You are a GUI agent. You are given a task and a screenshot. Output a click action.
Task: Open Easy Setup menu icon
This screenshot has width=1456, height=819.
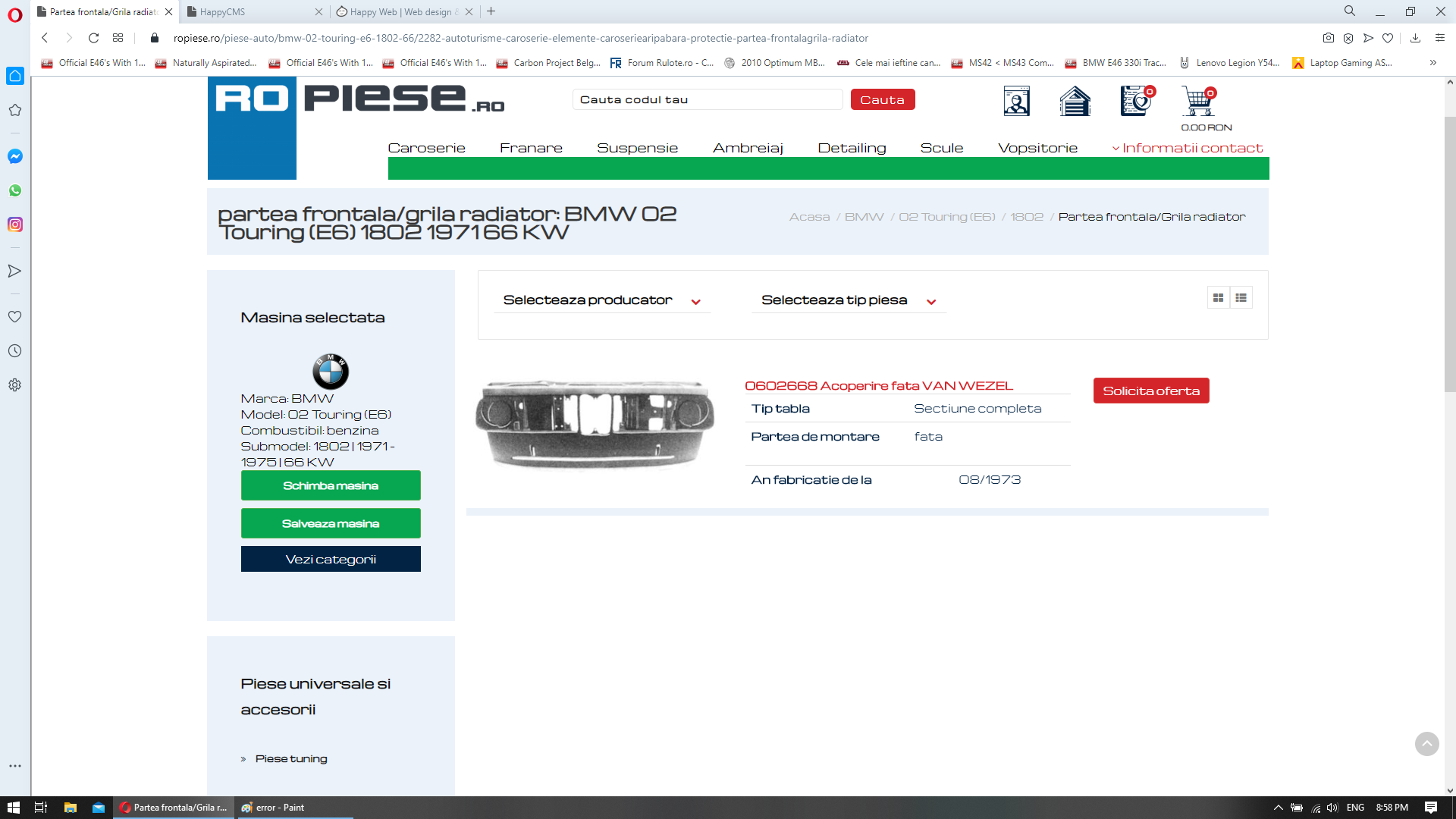click(1439, 38)
